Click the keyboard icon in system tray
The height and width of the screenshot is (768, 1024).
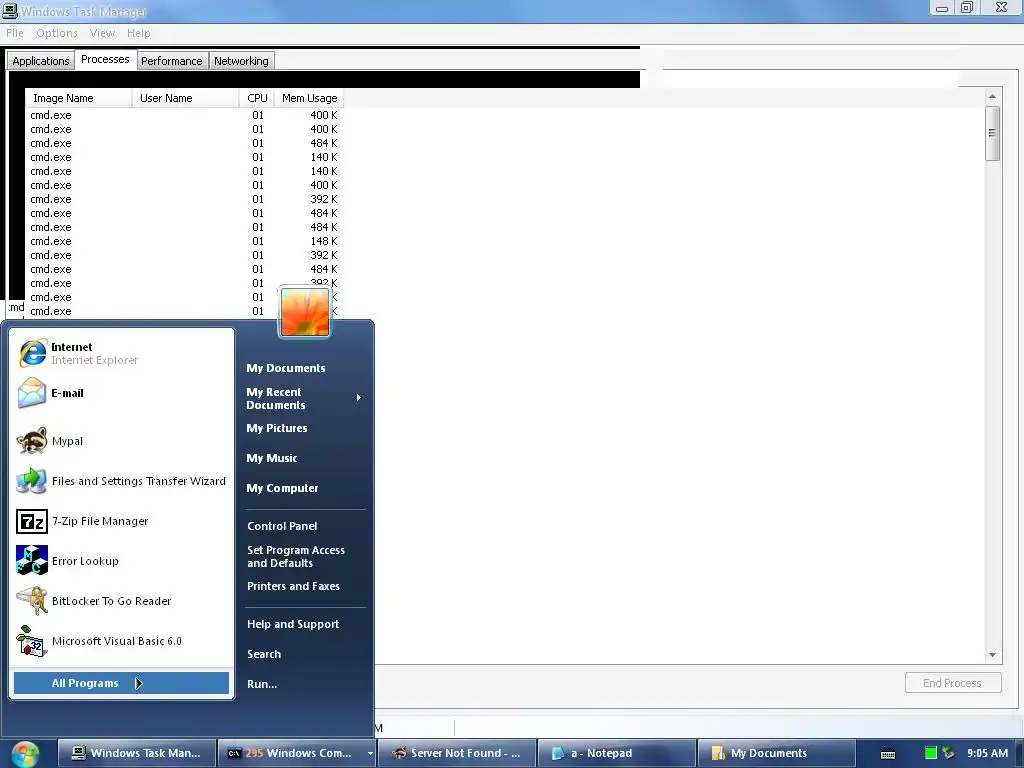click(x=888, y=754)
